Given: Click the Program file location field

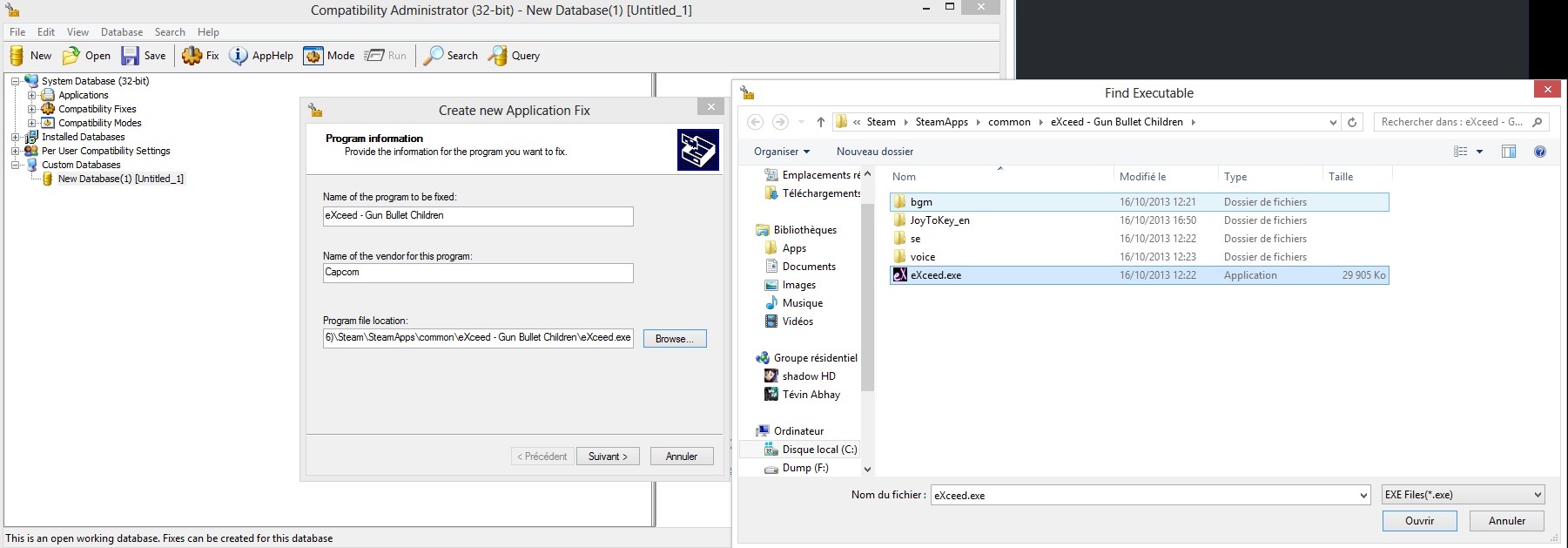Looking at the screenshot, I should click(478, 338).
